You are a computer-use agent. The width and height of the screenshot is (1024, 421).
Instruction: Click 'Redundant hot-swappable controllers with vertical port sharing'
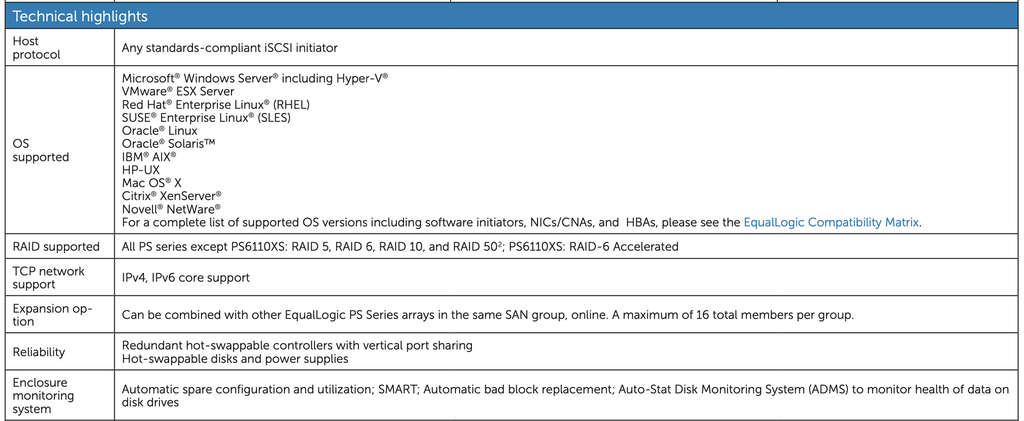coord(297,345)
